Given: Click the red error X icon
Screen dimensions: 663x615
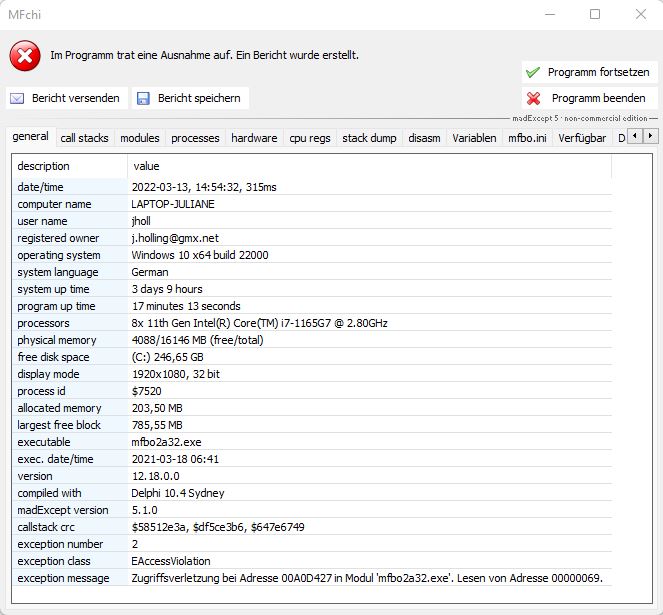Looking at the screenshot, I should coord(25,56).
